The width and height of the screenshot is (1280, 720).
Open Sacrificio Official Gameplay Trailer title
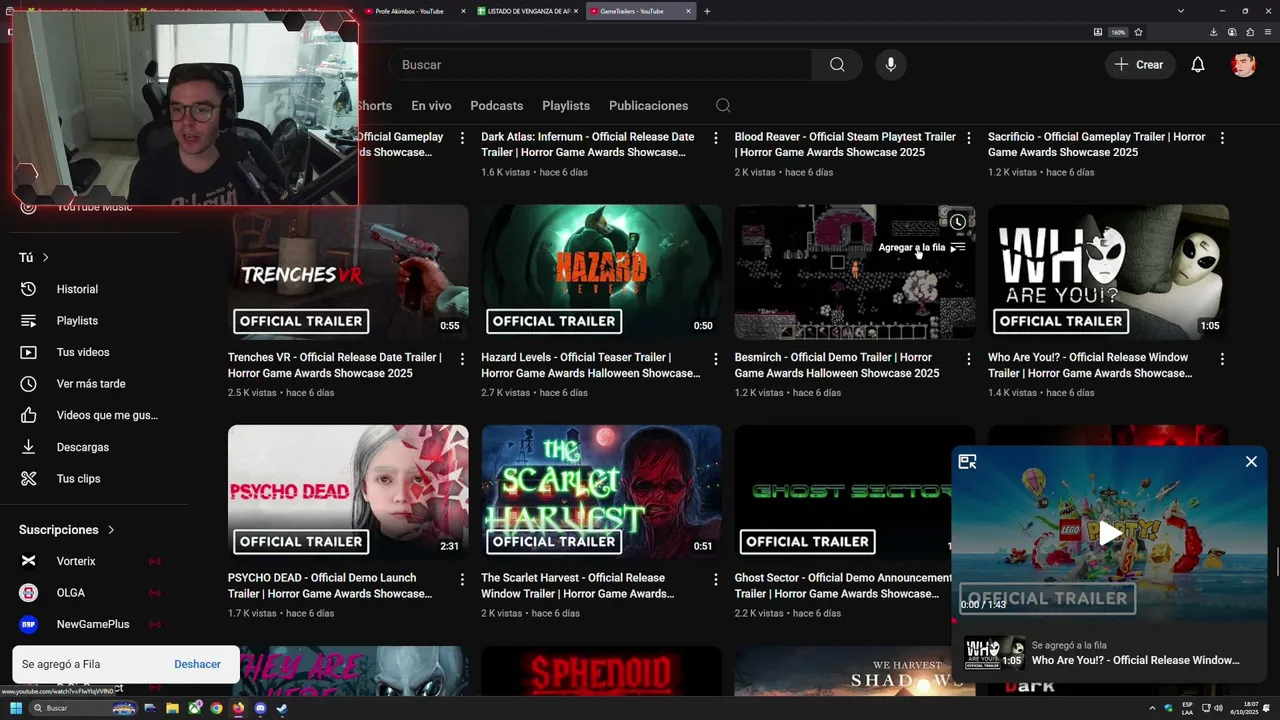(1096, 144)
